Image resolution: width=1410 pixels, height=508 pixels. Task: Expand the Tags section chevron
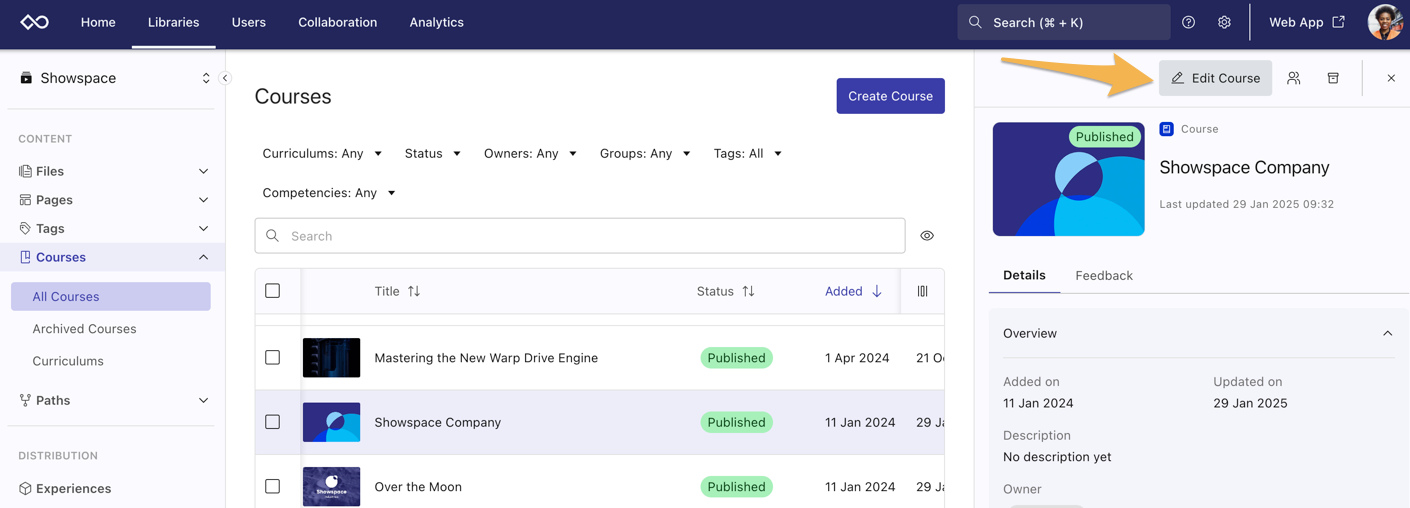203,229
